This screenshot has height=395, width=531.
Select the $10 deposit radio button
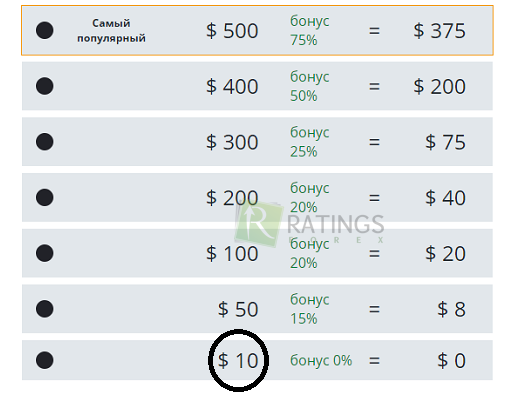click(45, 360)
